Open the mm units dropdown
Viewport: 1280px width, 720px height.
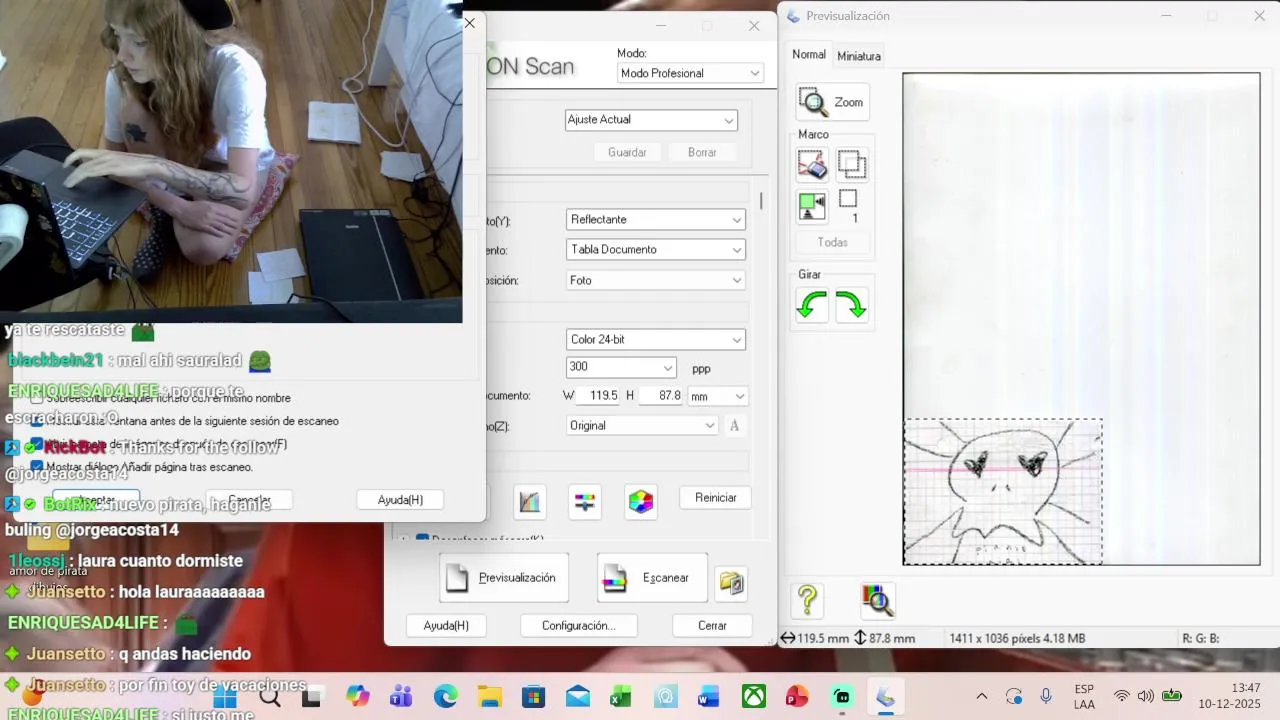tap(717, 396)
